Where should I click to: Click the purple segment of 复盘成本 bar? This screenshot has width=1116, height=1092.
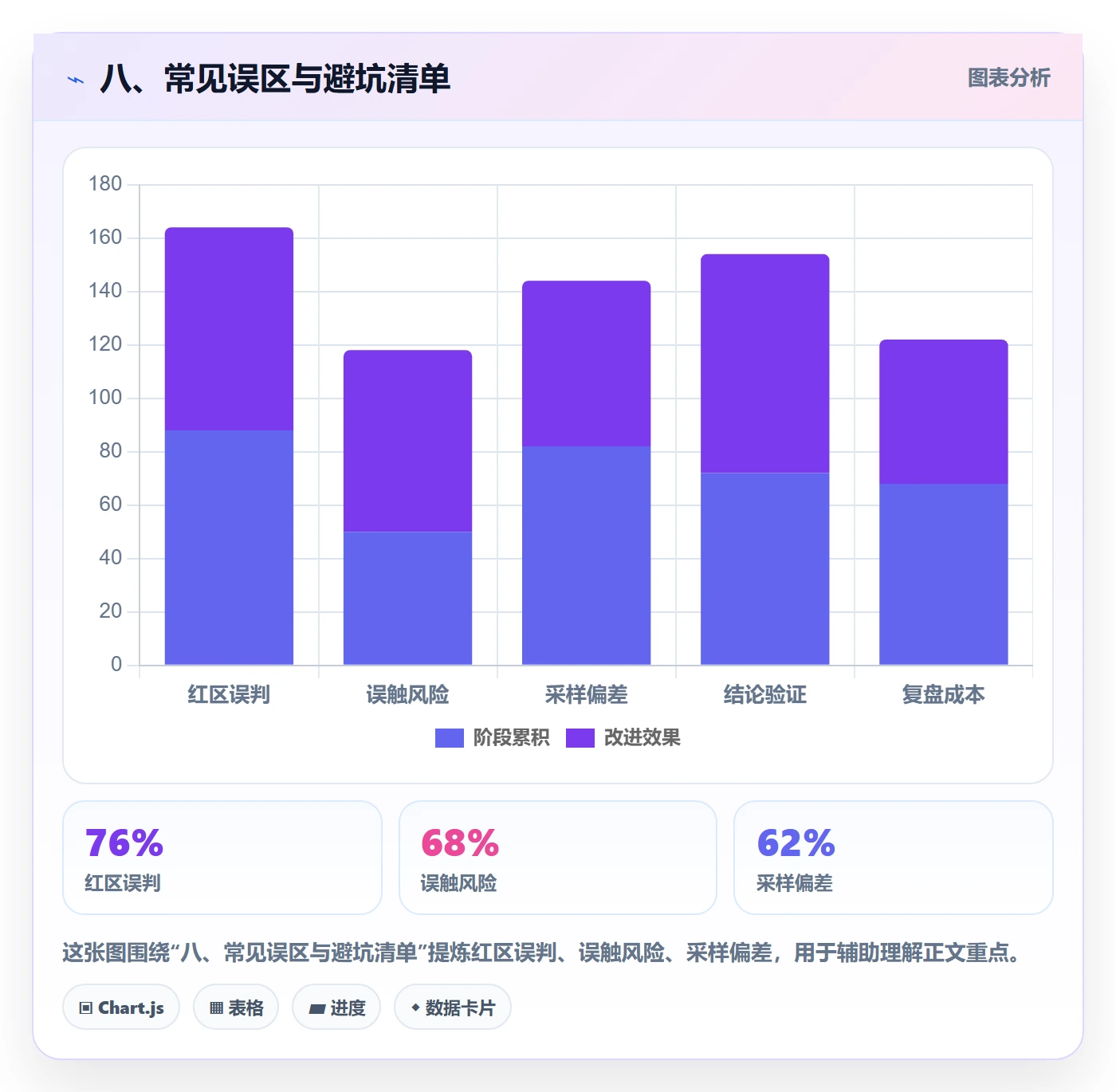[x=943, y=412]
